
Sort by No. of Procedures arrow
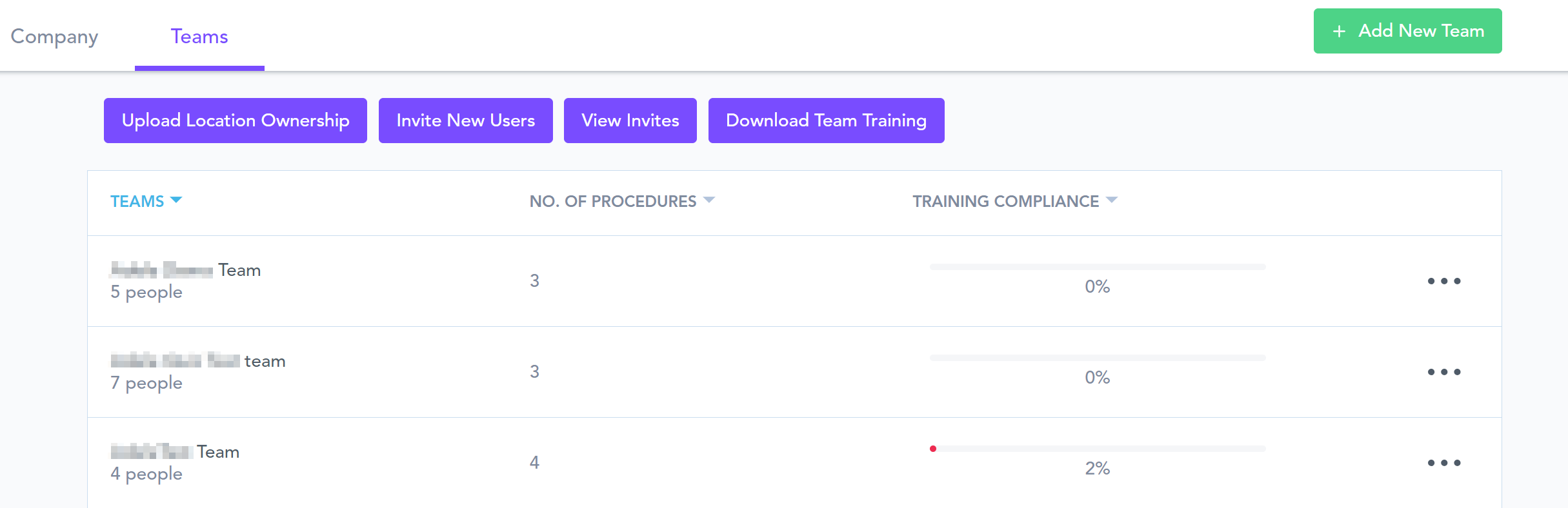709,200
